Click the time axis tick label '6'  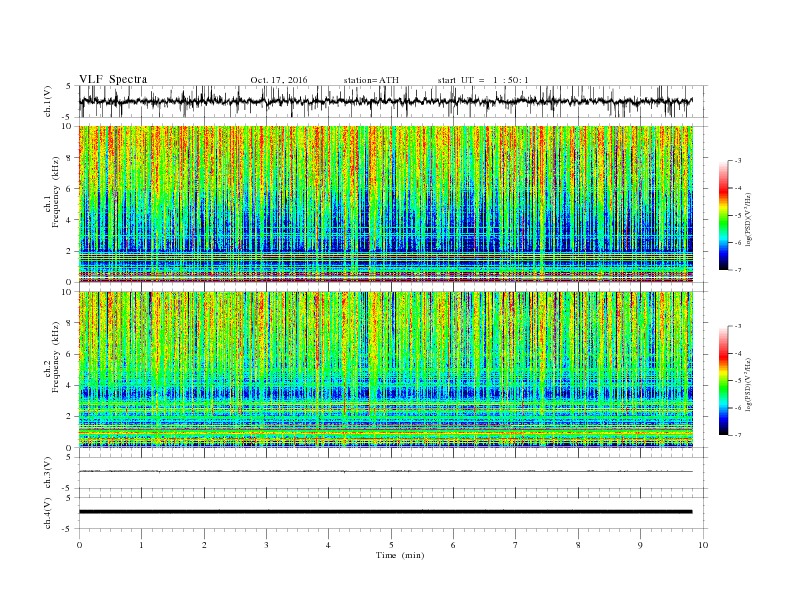click(x=454, y=545)
